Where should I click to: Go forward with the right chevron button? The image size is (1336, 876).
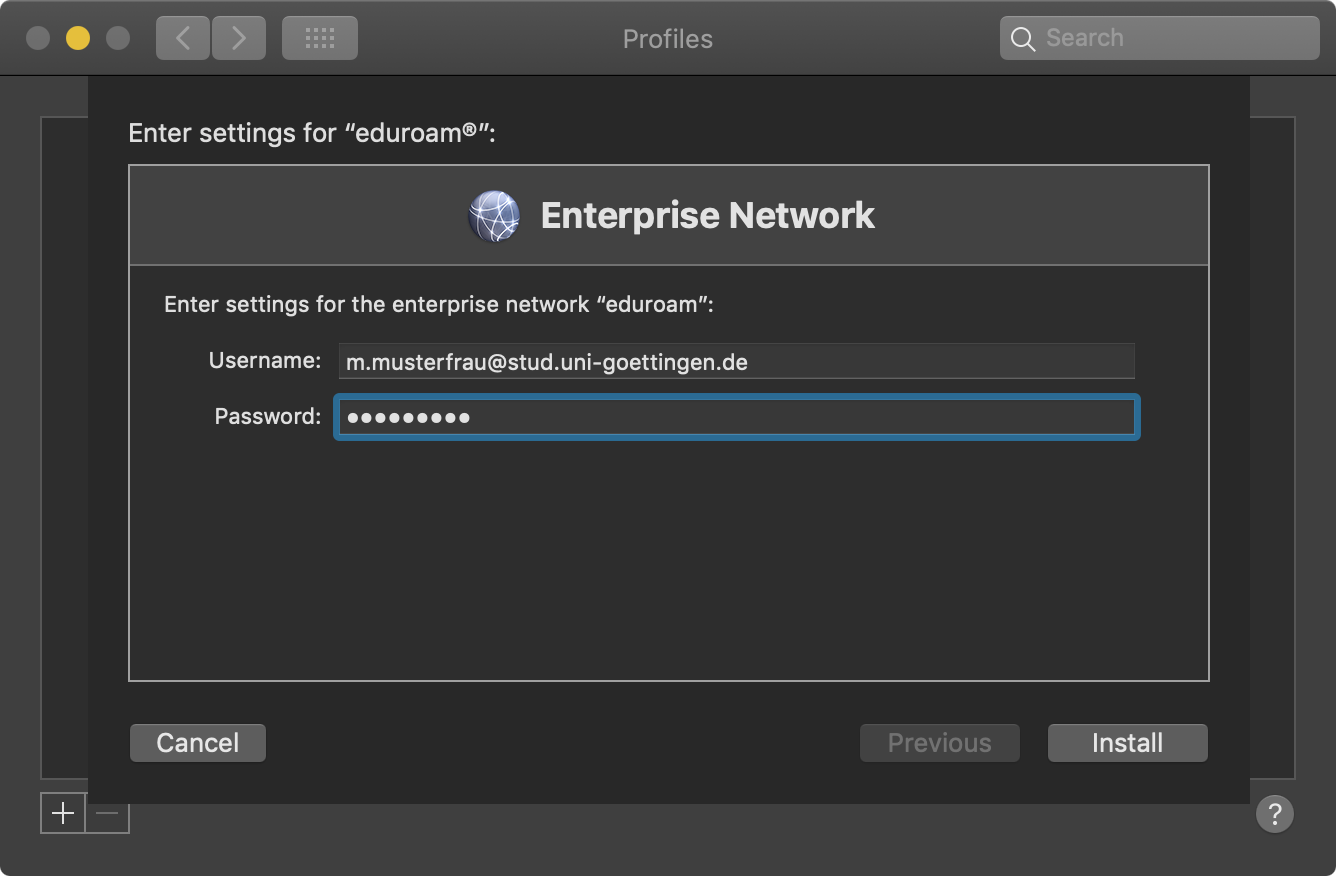pyautogui.click(x=239, y=38)
